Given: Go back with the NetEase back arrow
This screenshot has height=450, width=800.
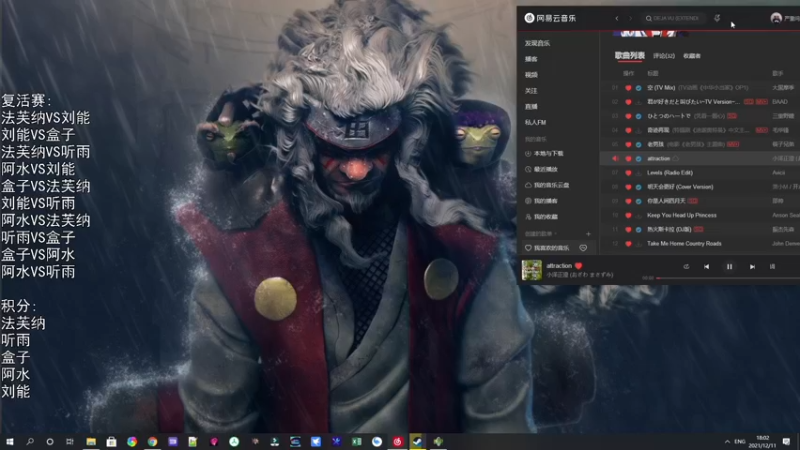Looking at the screenshot, I should point(617,18).
